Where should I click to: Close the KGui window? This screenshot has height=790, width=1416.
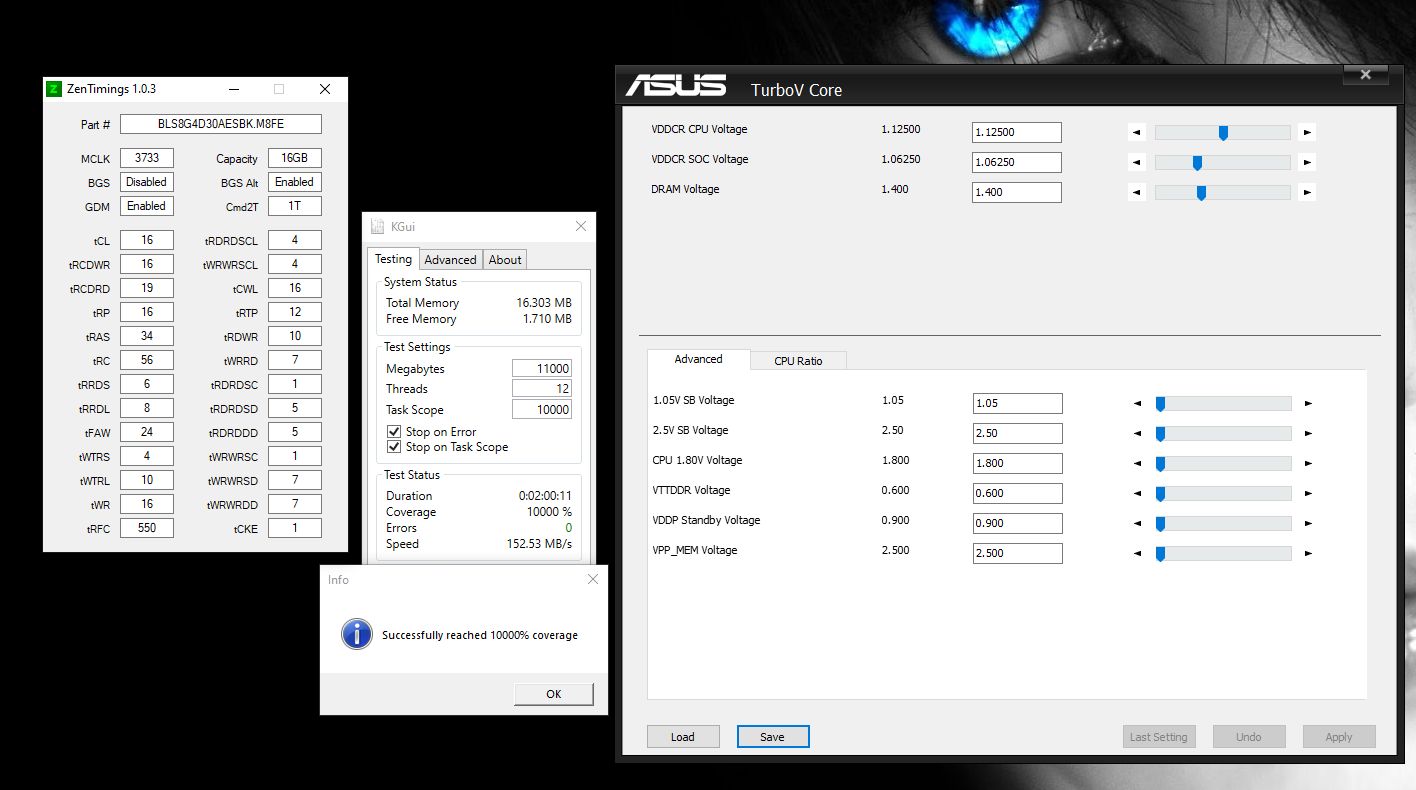581,227
